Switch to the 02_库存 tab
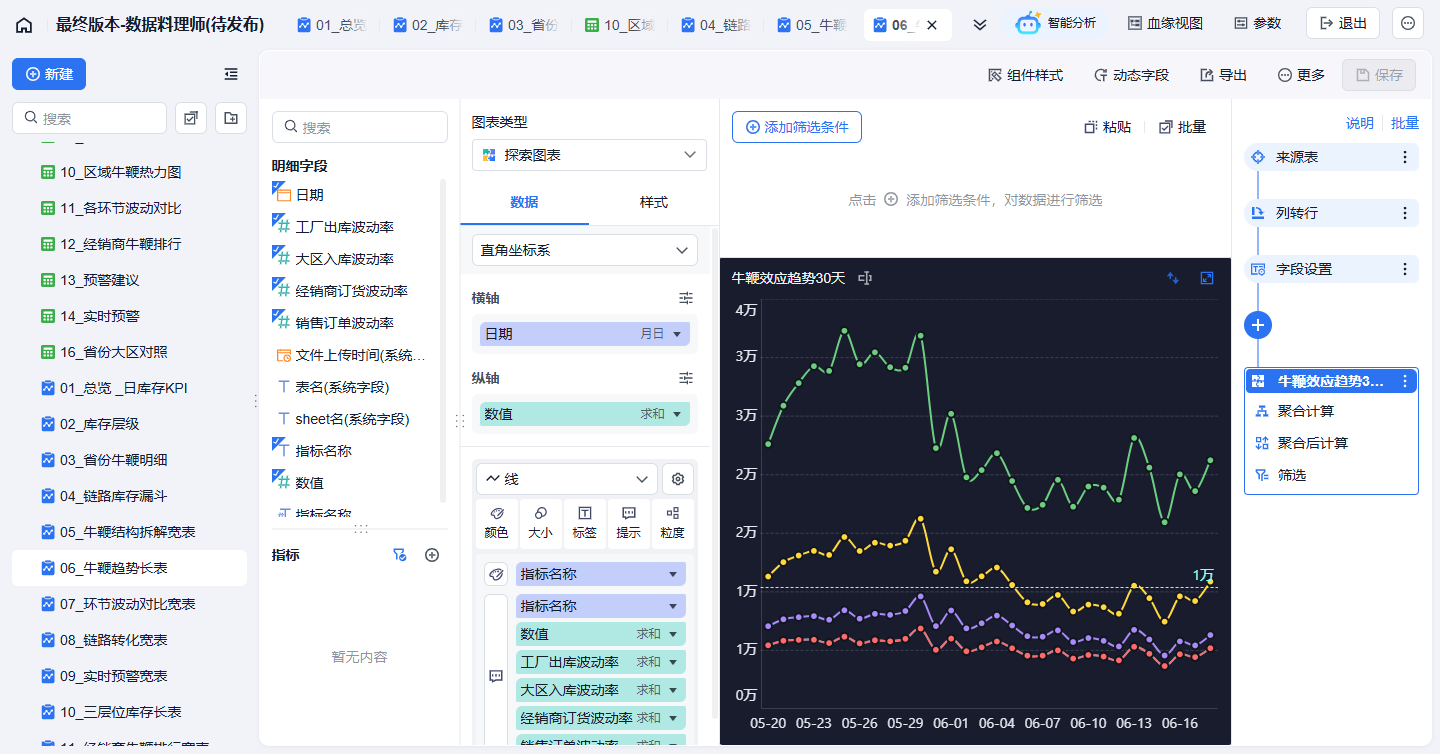 pos(427,25)
